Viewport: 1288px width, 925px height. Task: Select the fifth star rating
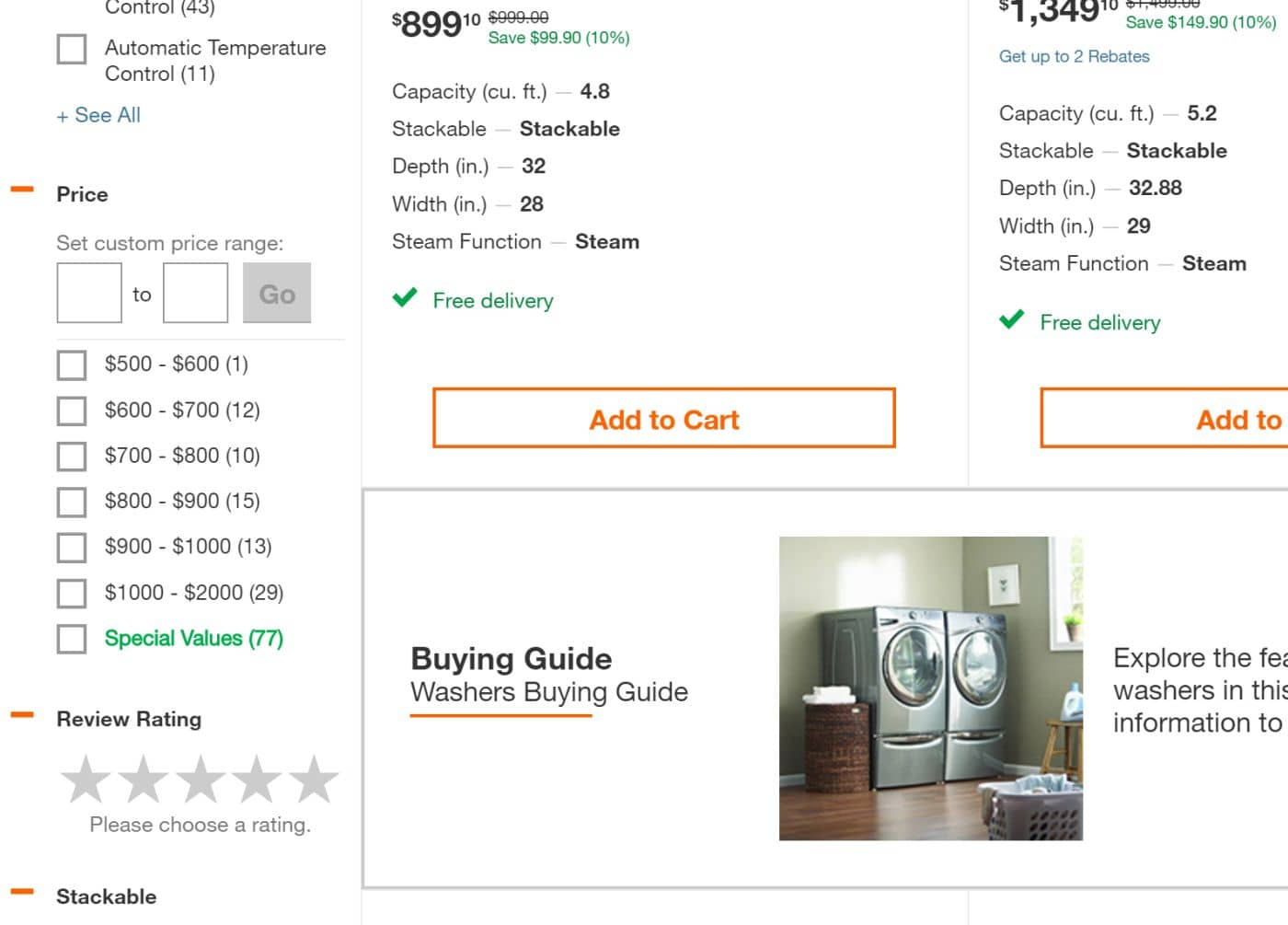(x=314, y=780)
